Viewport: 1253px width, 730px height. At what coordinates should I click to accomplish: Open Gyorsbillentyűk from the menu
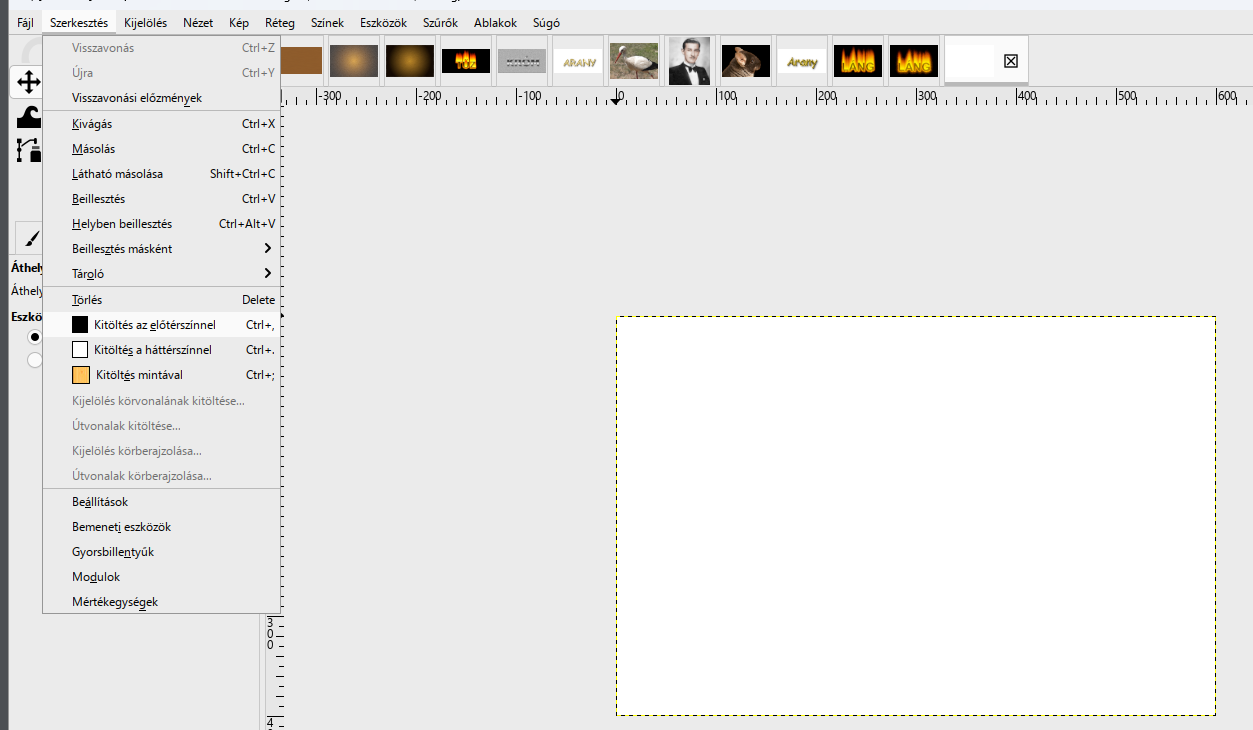point(161,552)
